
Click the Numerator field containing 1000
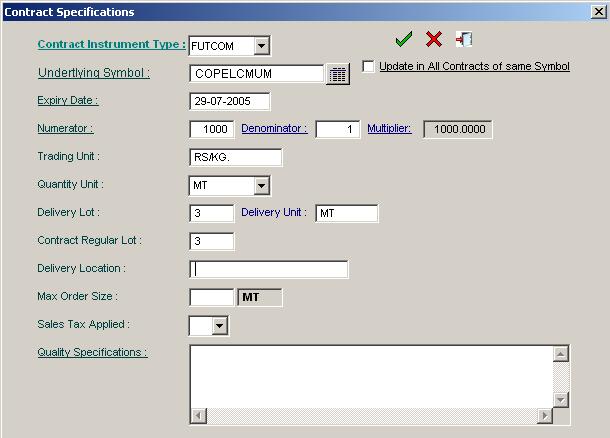point(211,129)
